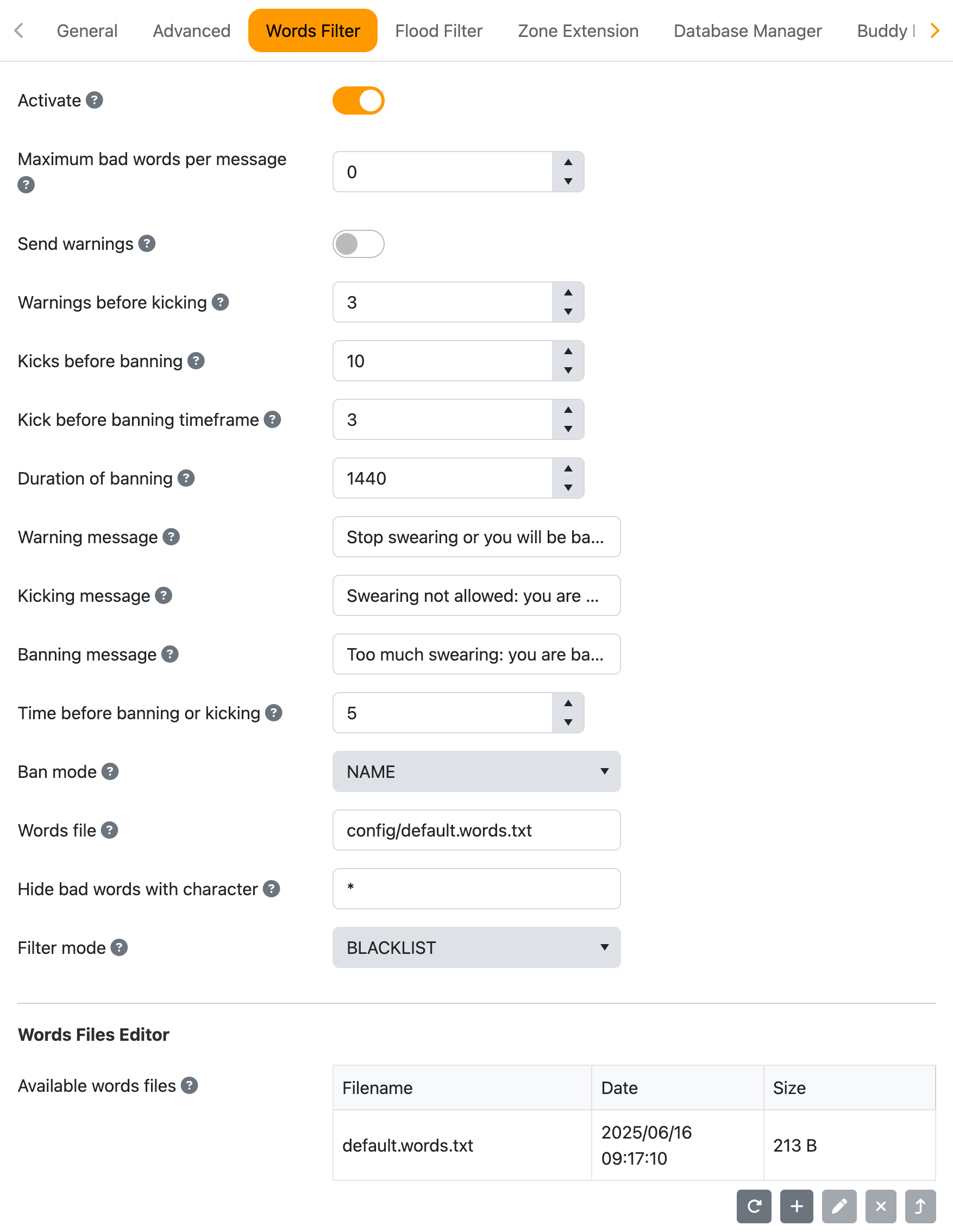Open the Filter mode dropdown
Viewport: 953px width, 1232px height.
pos(476,948)
